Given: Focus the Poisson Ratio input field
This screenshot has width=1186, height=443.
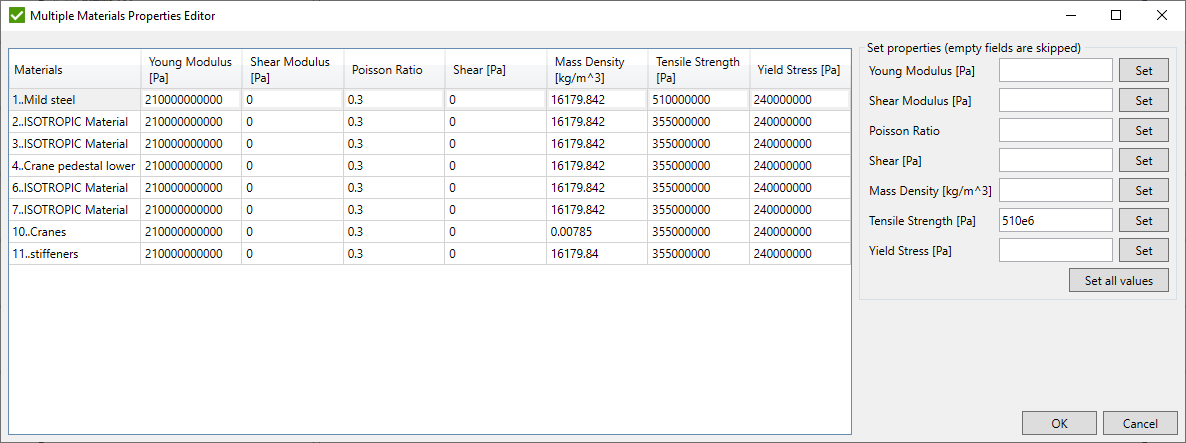Looking at the screenshot, I should 1055,130.
